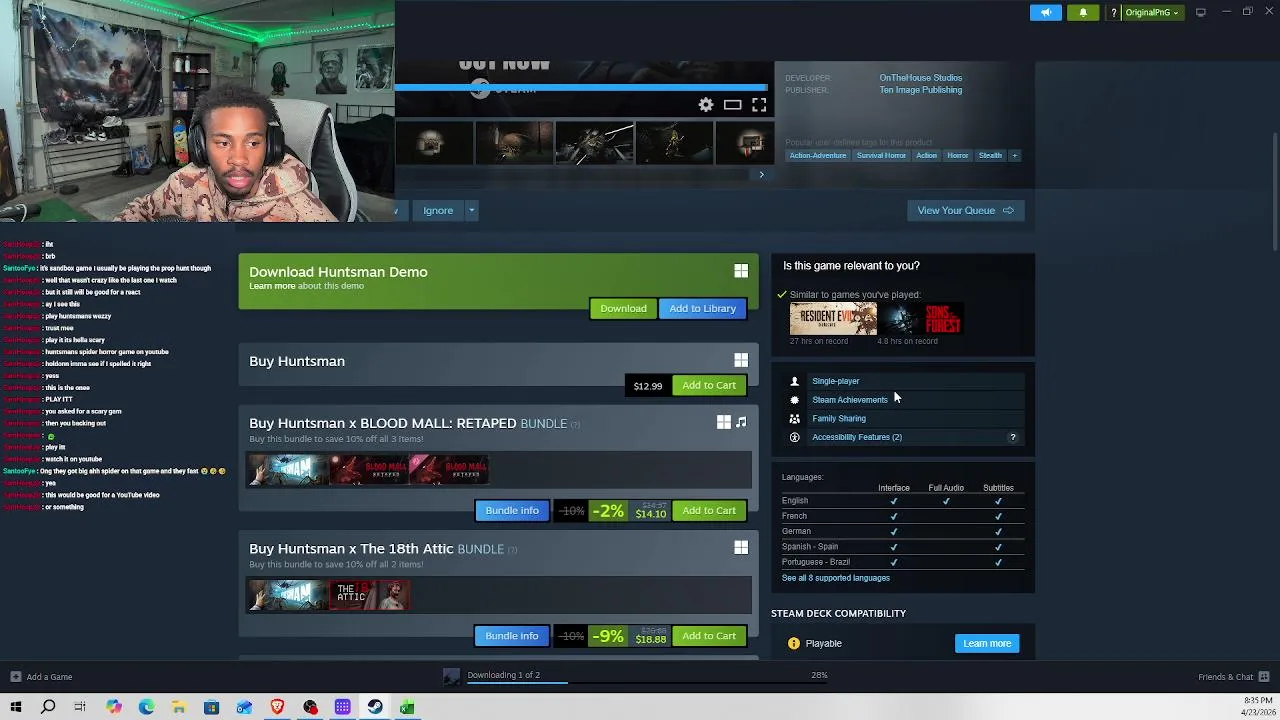Open developer OnTheHouse Studios link

(x=920, y=78)
